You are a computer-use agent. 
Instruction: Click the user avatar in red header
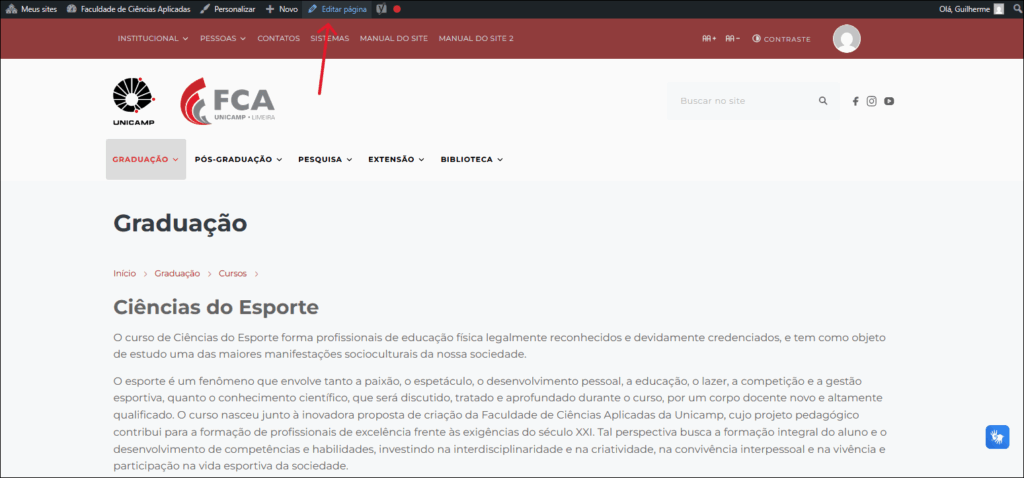tap(846, 39)
